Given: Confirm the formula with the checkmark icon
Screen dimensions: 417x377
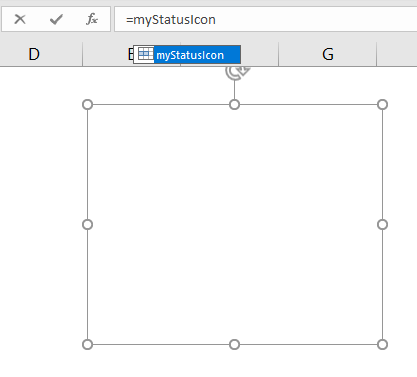Looking at the screenshot, I should (56, 19).
